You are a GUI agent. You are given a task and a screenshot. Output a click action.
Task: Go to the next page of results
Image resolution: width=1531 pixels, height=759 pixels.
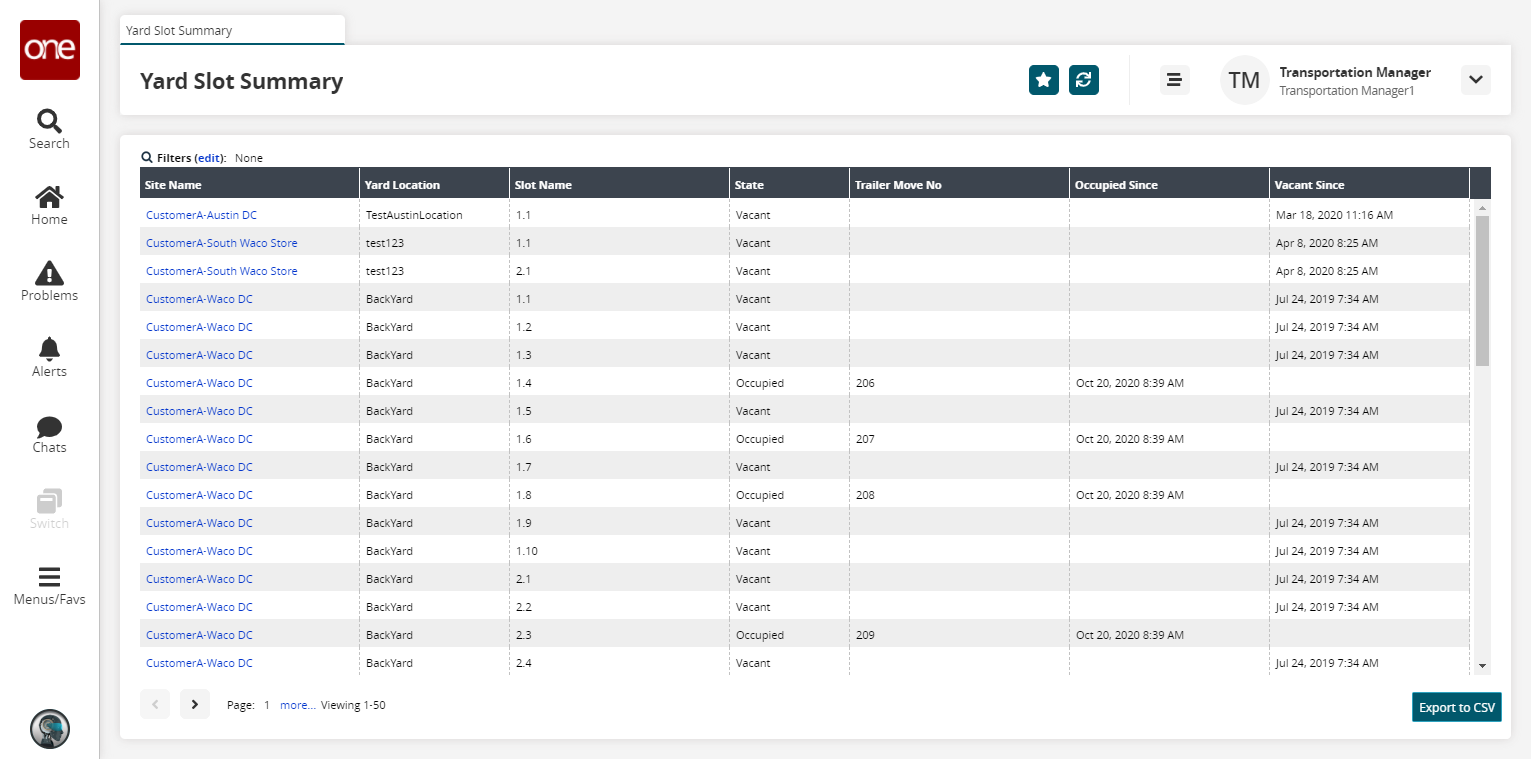[195, 704]
